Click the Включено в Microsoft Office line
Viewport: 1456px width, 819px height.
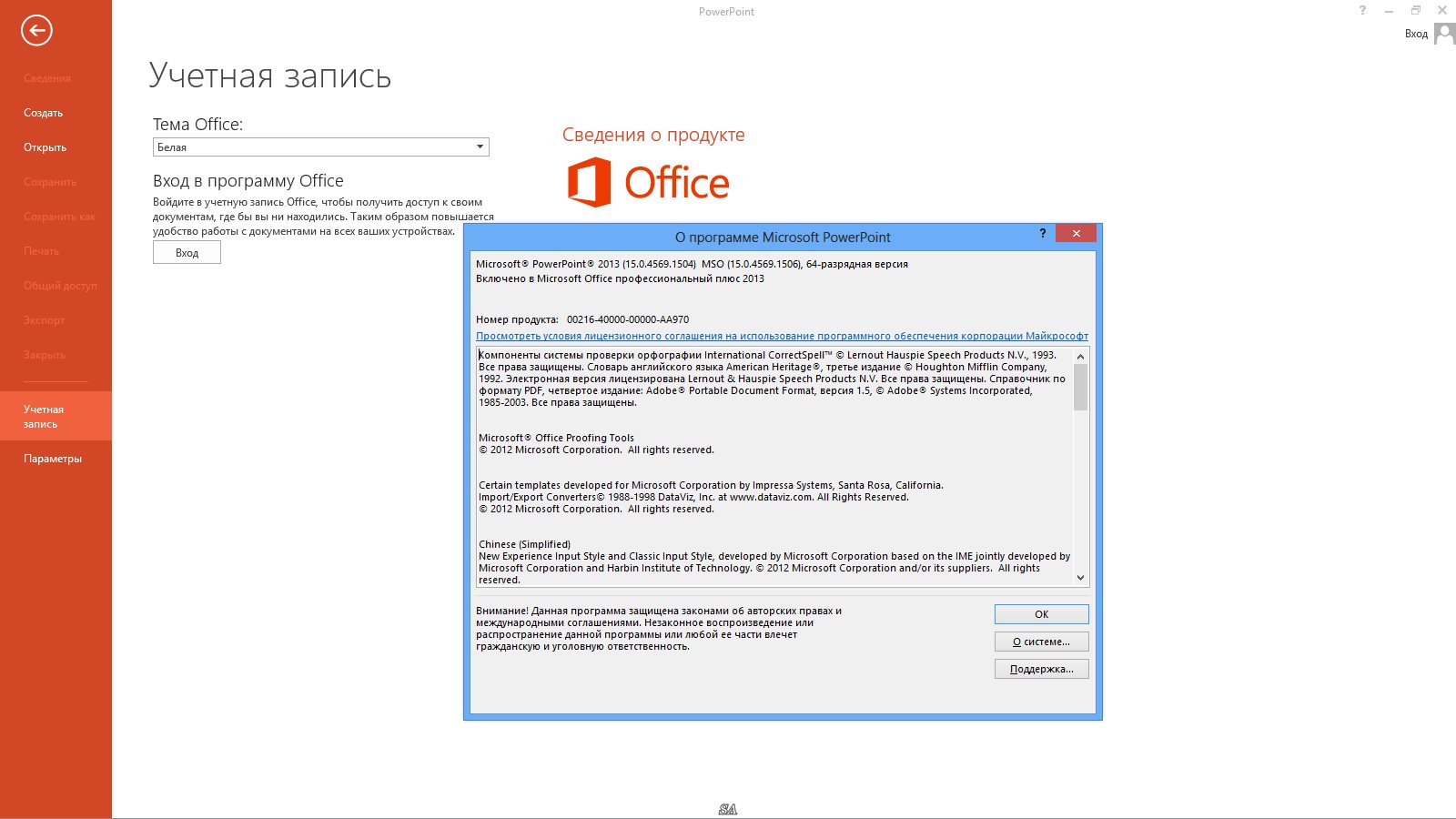(x=620, y=278)
